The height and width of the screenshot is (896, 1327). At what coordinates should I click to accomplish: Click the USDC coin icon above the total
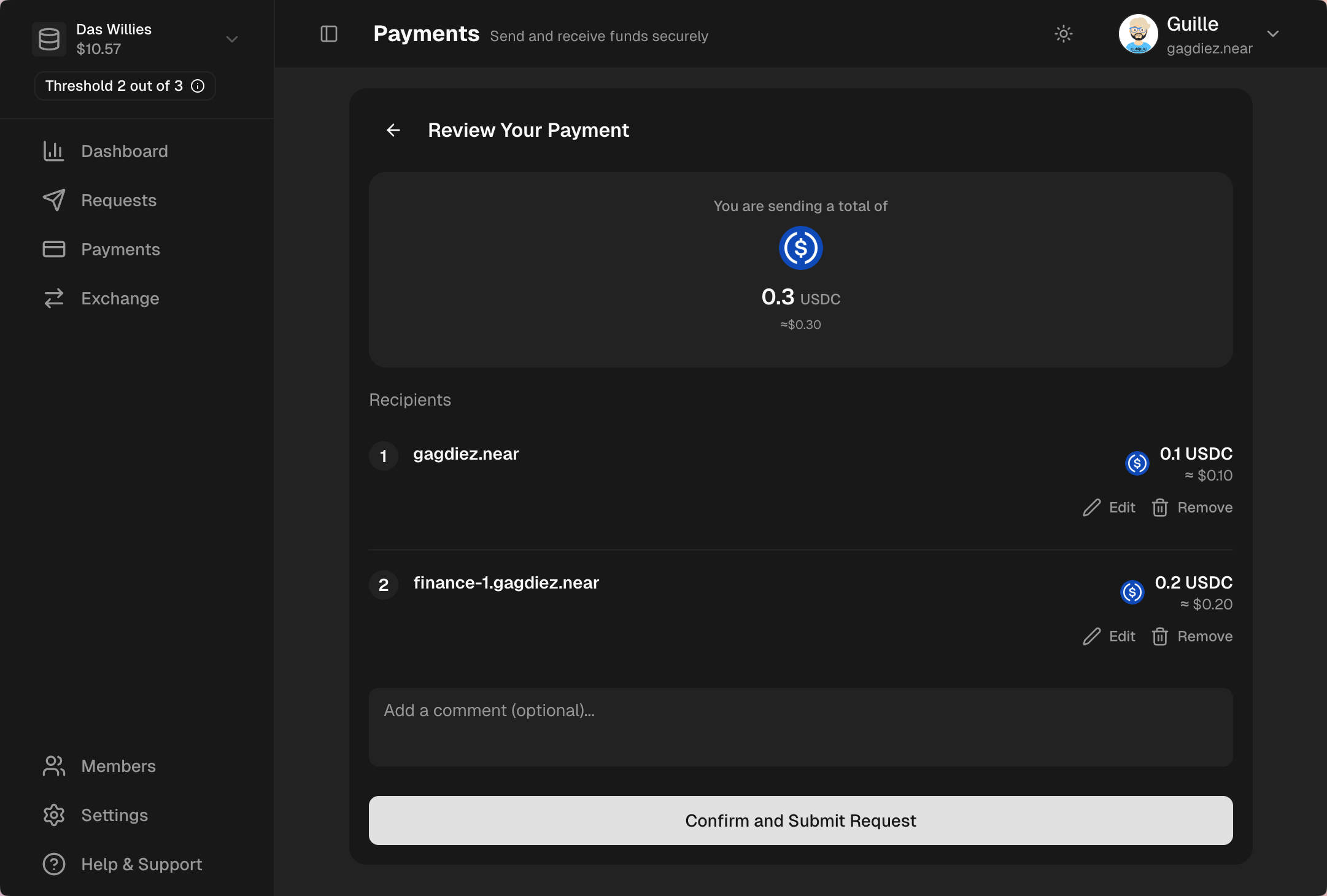[800, 248]
